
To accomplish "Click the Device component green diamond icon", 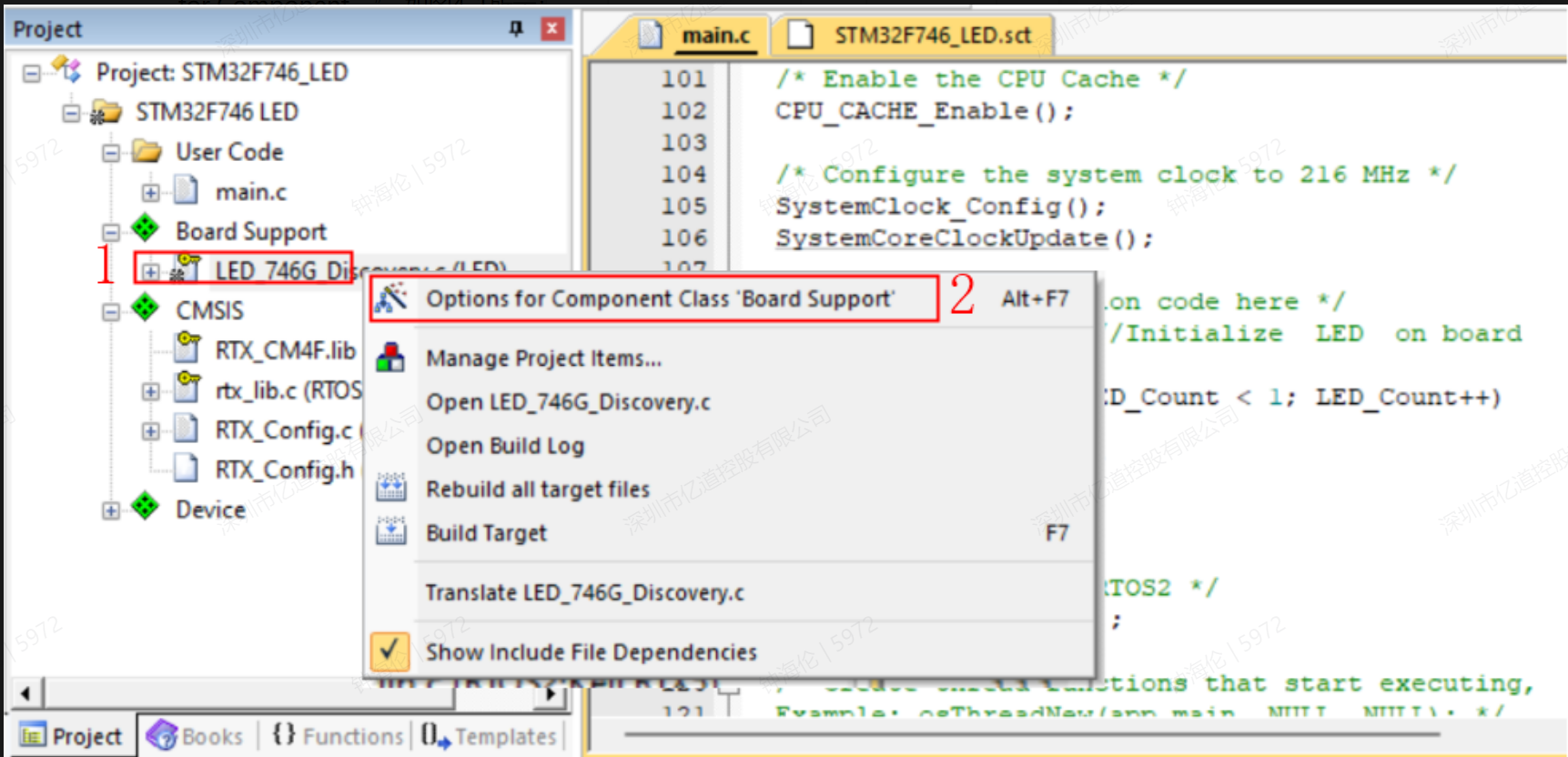I will (x=146, y=507).
